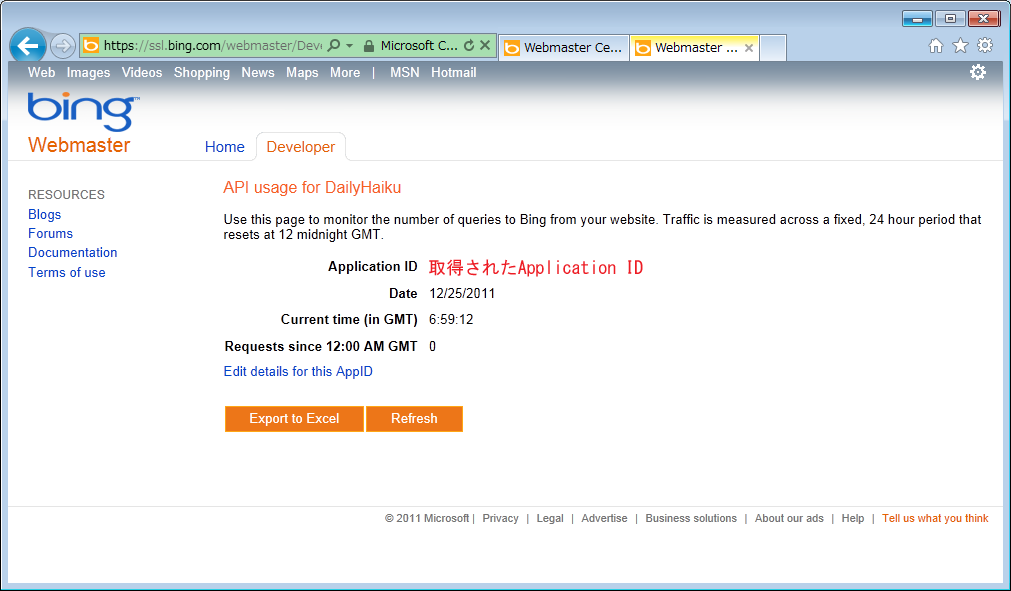The image size is (1011, 591).
Task: Open Maps in the Bing navigation bar
Action: [x=302, y=73]
